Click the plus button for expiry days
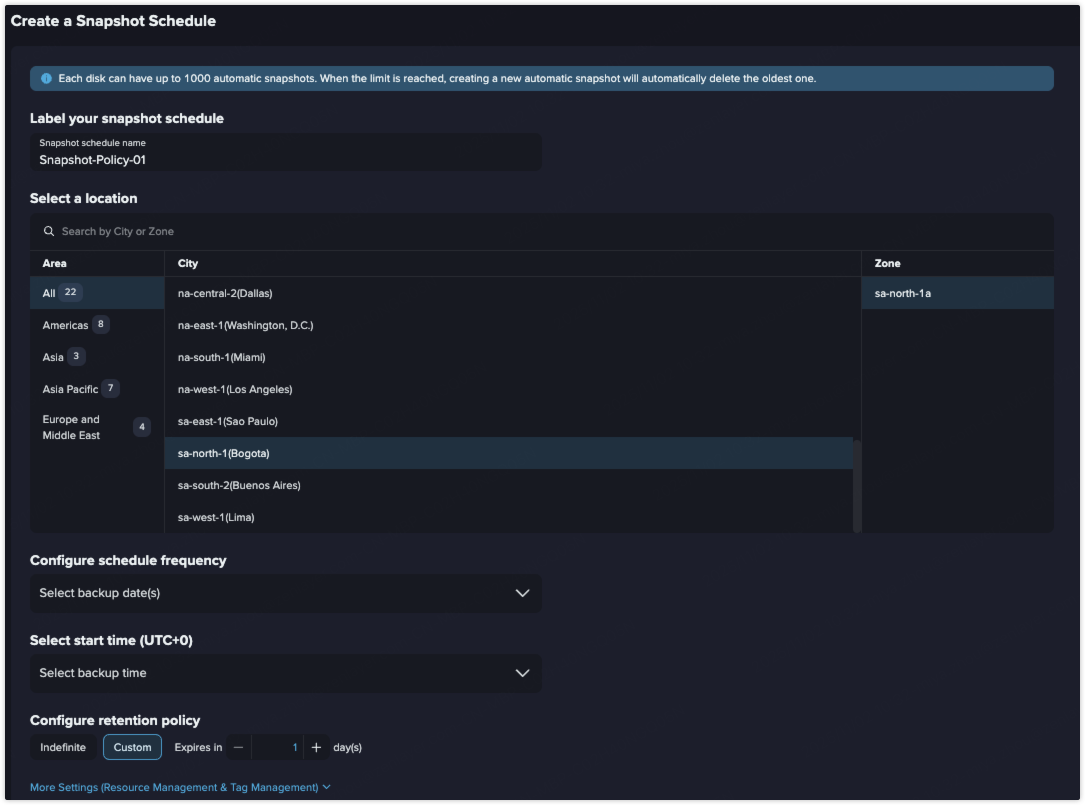 pos(316,747)
